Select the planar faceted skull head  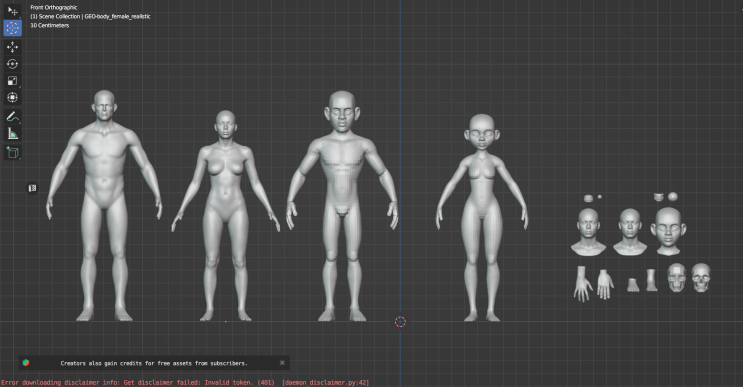(677, 278)
